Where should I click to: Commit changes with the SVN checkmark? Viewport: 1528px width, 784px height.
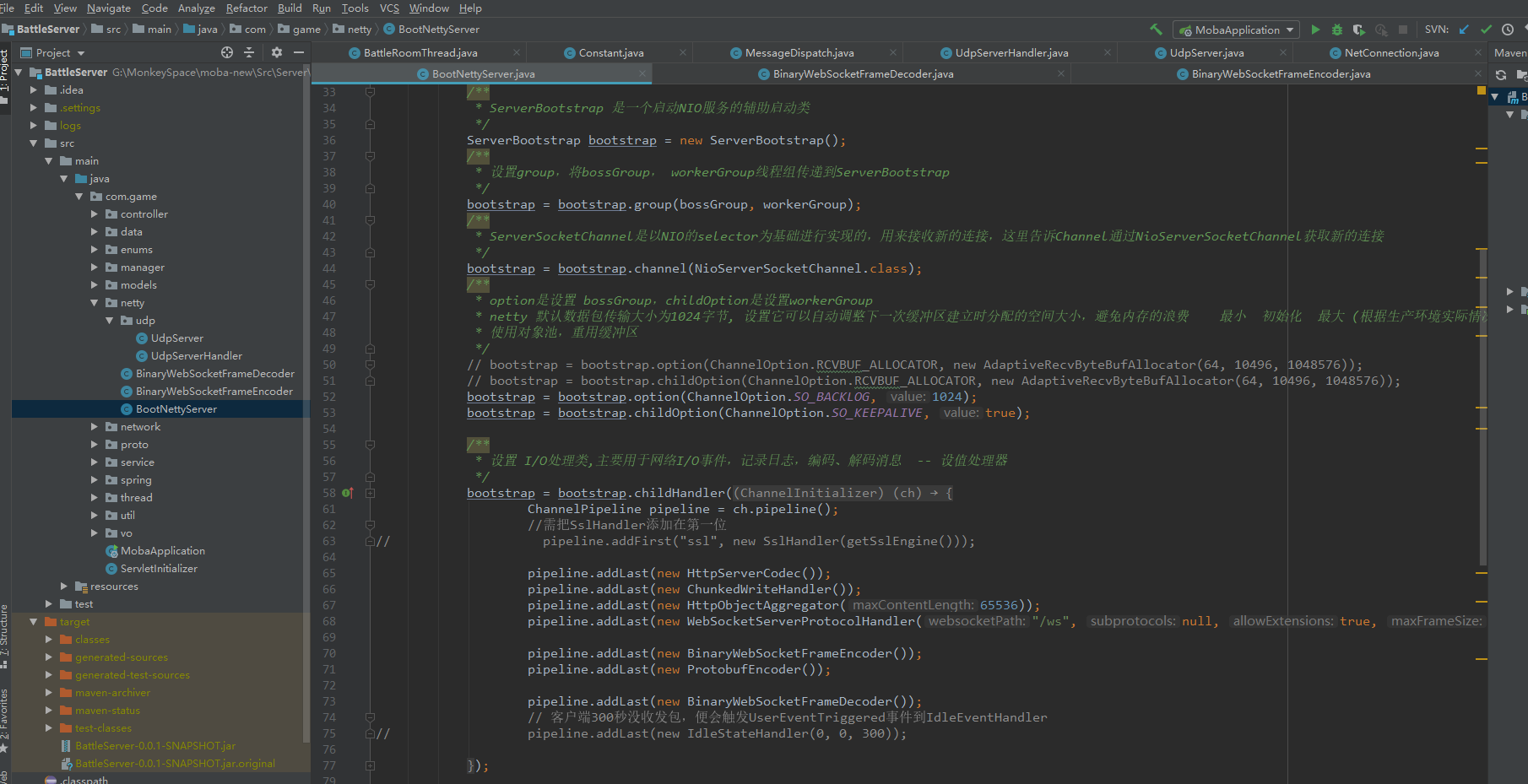coord(1486,30)
